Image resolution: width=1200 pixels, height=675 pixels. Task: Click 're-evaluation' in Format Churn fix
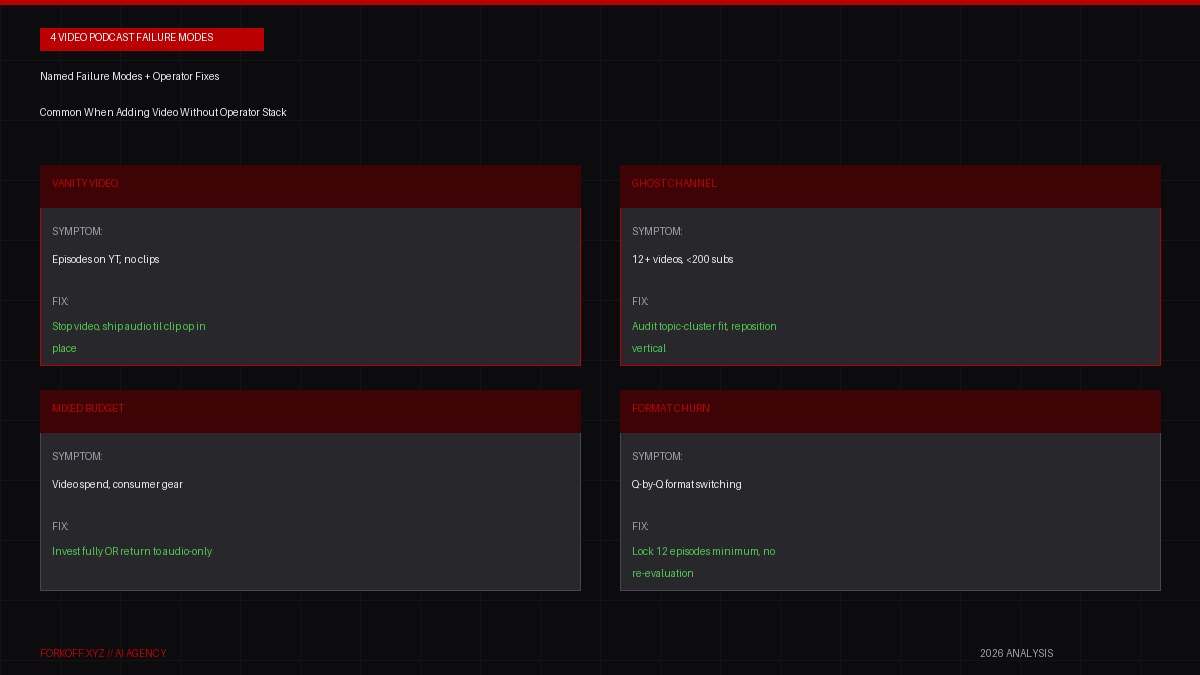[x=663, y=574]
